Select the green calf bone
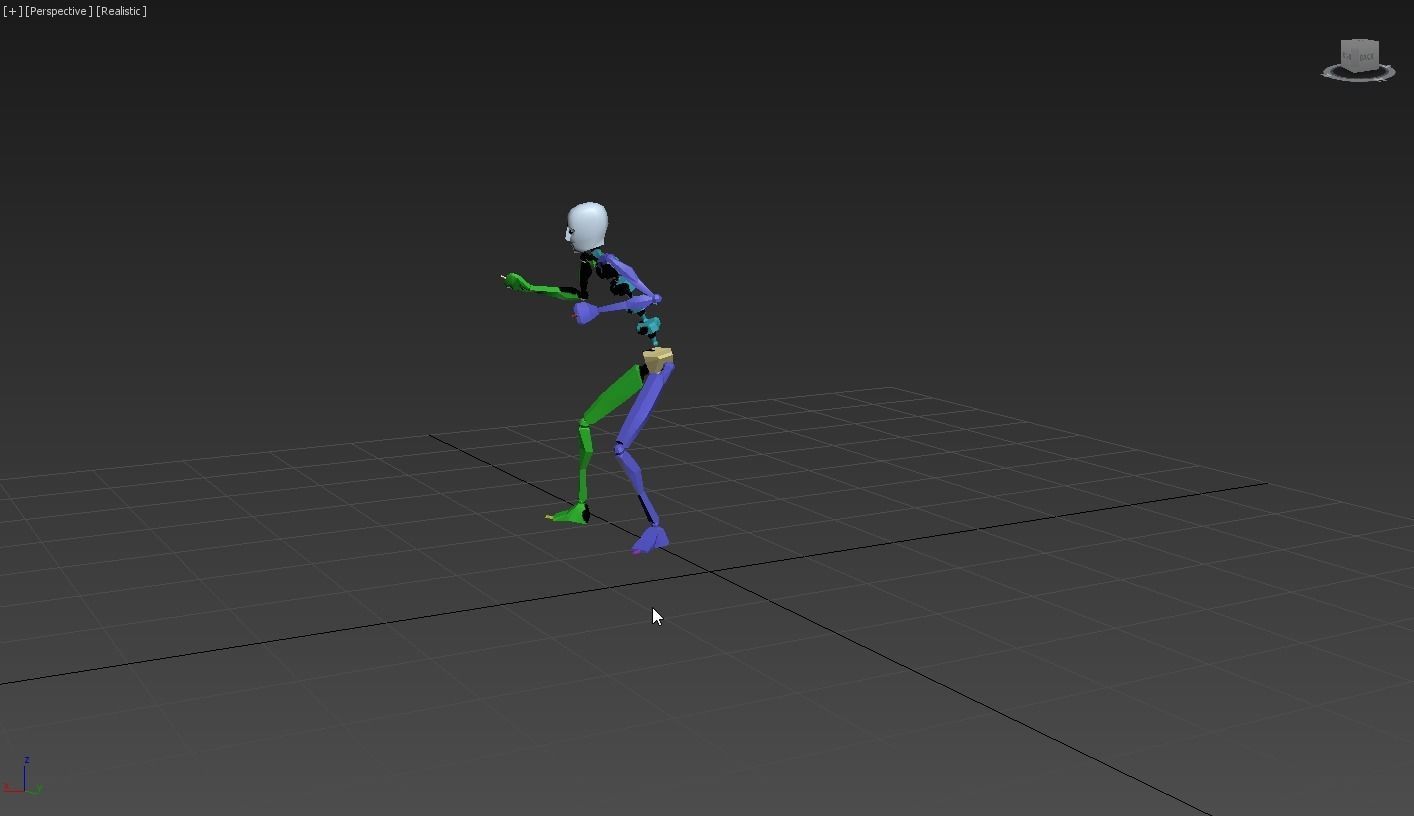 584,465
